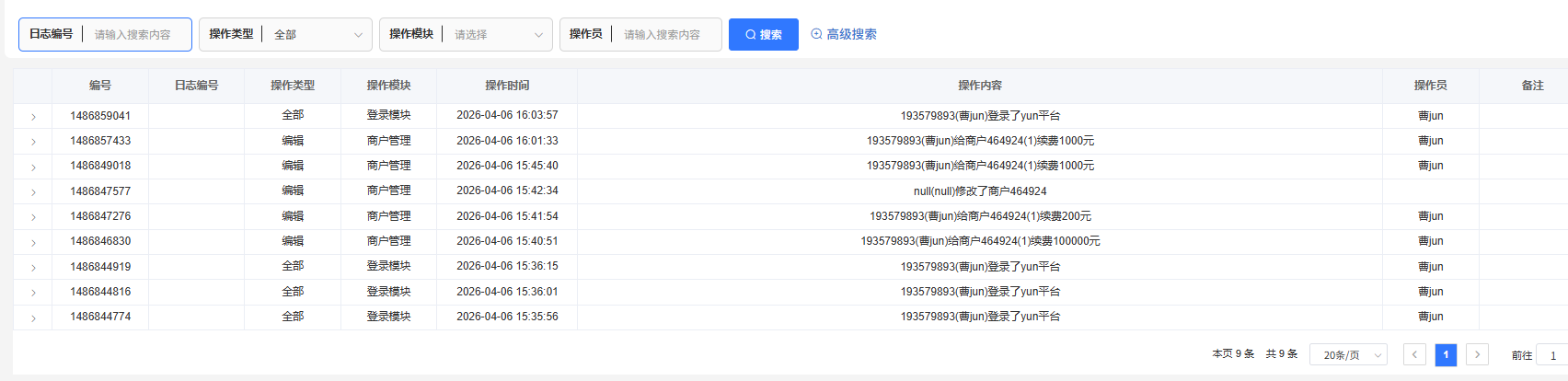The width and height of the screenshot is (1568, 381).
Task: Click the 操作时间 column header
Action: coord(507,86)
